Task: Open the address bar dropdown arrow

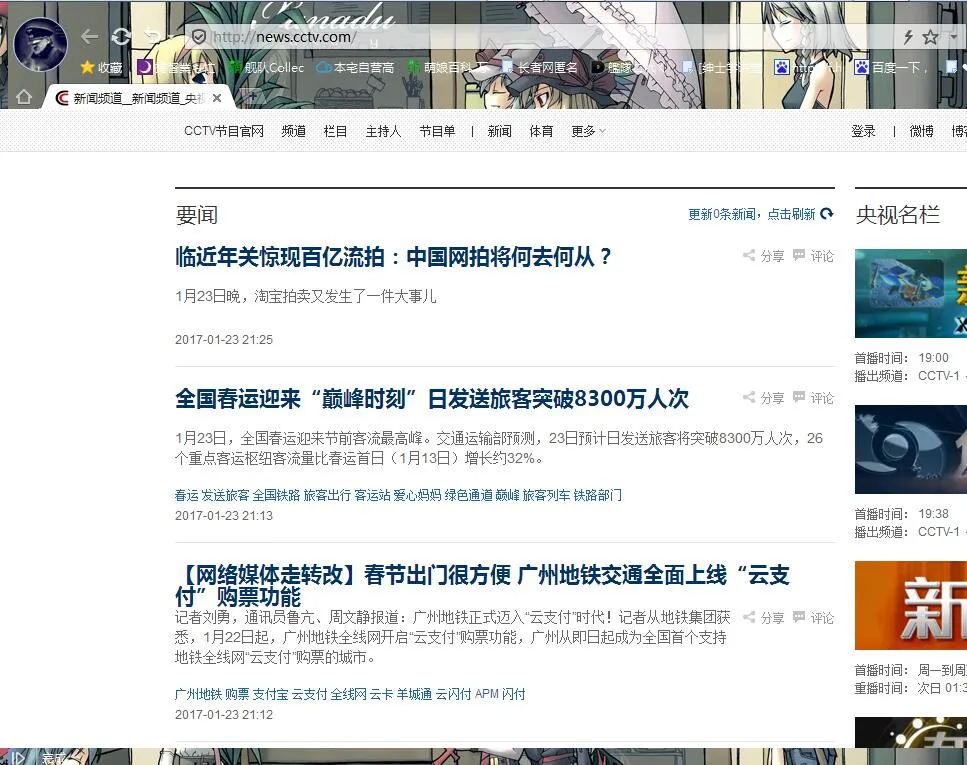Action: 953,37
